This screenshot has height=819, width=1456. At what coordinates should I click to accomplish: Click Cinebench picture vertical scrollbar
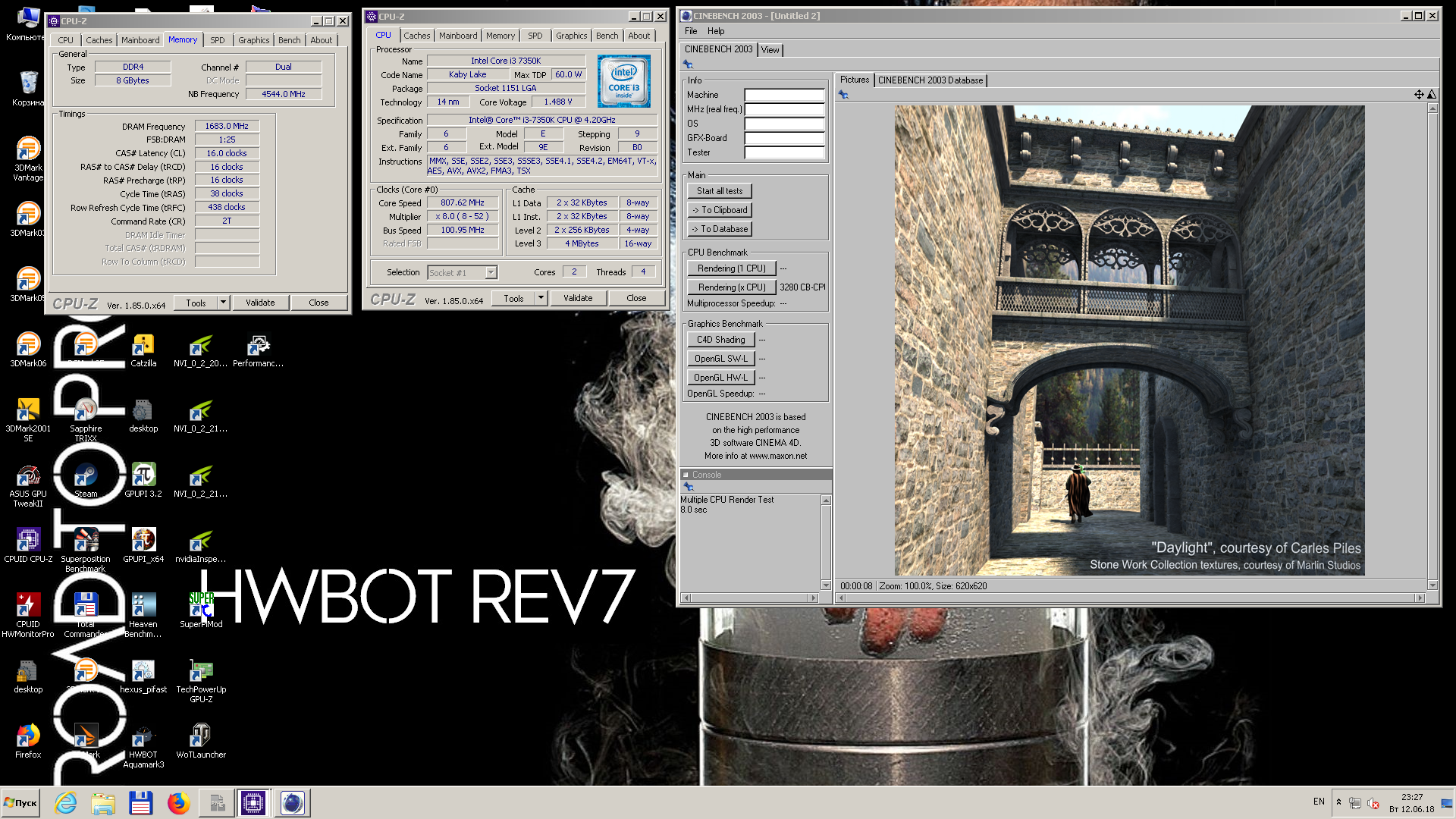point(1432,347)
